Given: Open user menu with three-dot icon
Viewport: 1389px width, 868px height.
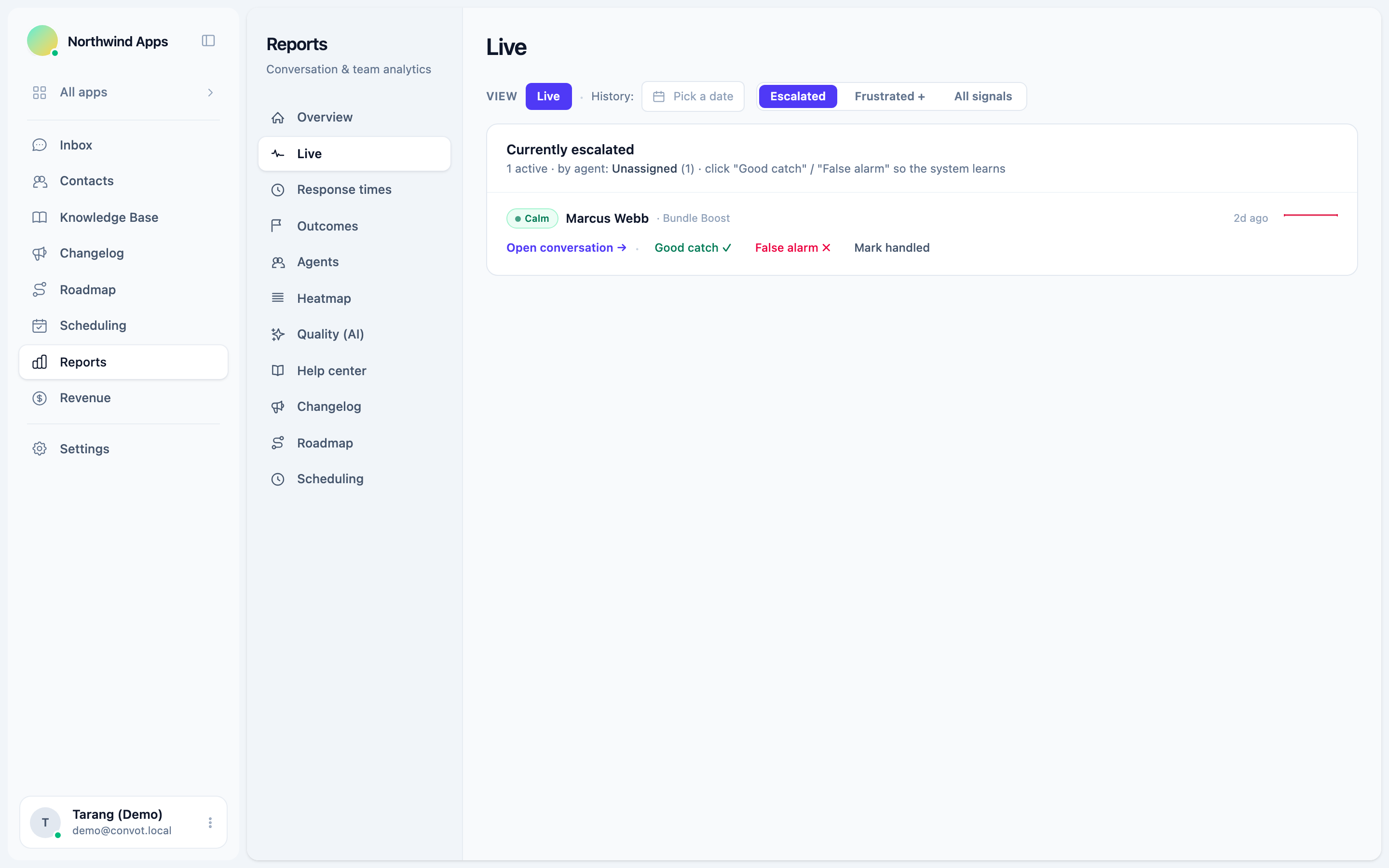Looking at the screenshot, I should click(x=210, y=823).
